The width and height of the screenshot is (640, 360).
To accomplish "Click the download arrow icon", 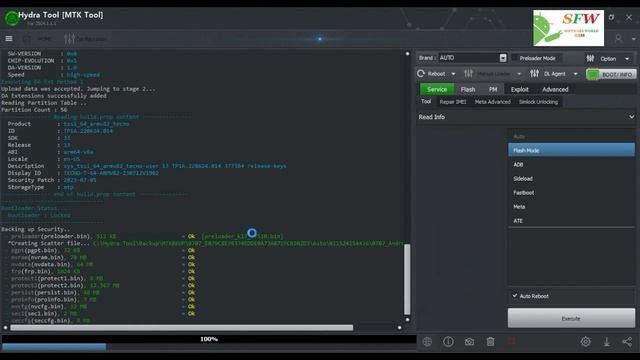I will click(x=607, y=342).
